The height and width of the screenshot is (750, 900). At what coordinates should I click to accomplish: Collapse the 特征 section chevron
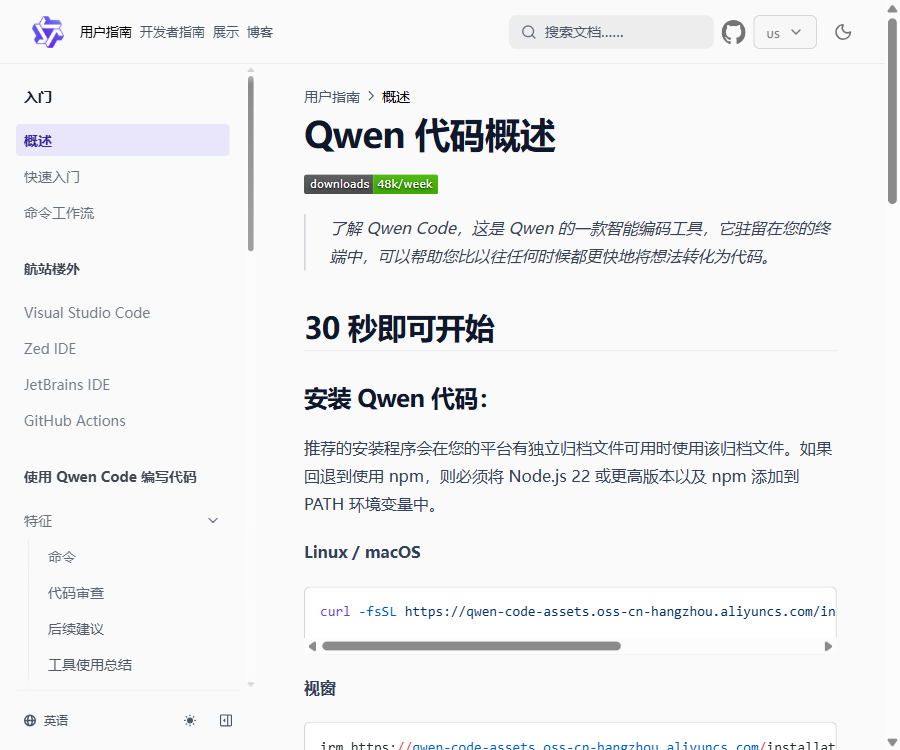point(213,520)
